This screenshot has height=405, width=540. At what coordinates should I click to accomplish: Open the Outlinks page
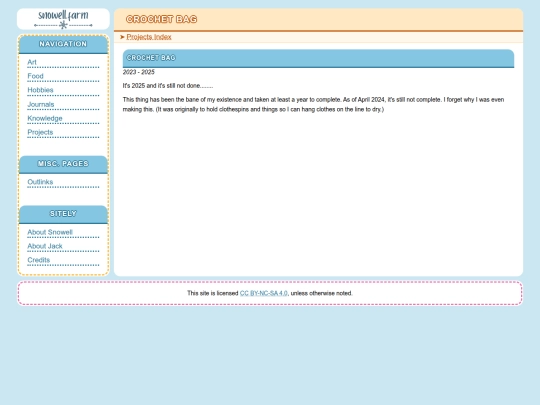click(40, 182)
